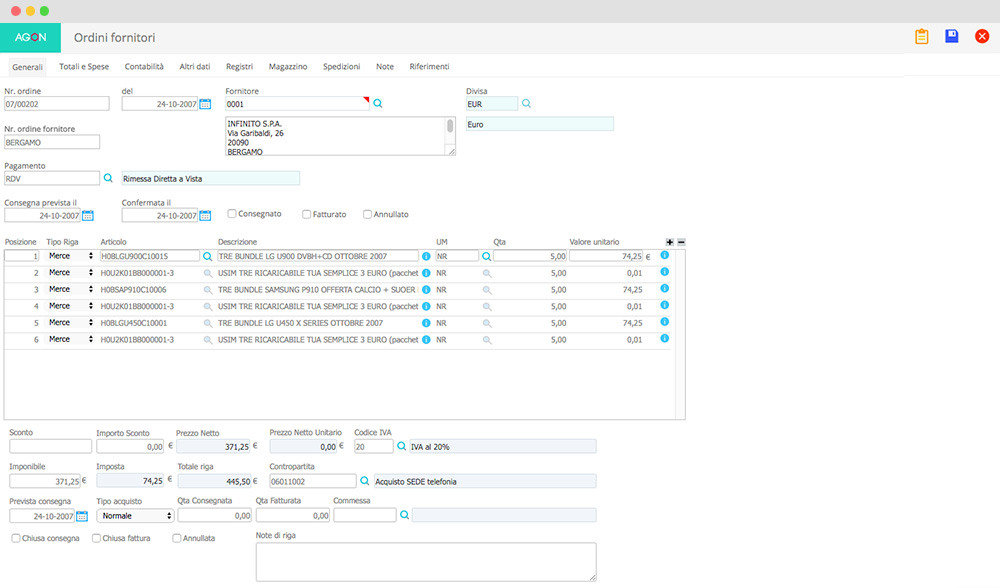
Task: Click description 'TRE BUNDLE LG U450 X SERIES OTTOBRE 2007'
Action: coord(300,323)
